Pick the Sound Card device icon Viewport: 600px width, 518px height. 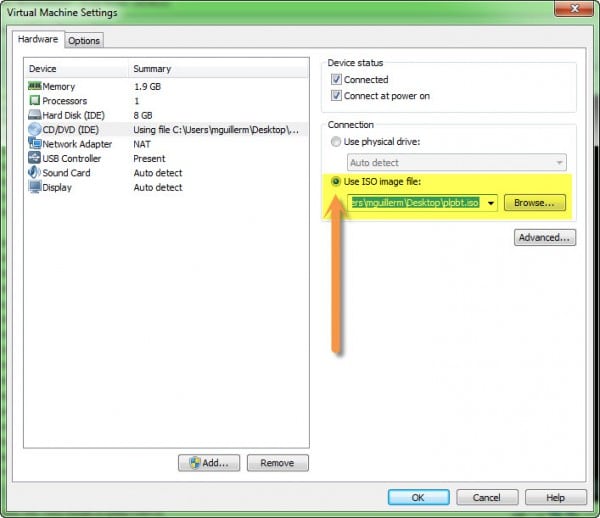(x=34, y=172)
